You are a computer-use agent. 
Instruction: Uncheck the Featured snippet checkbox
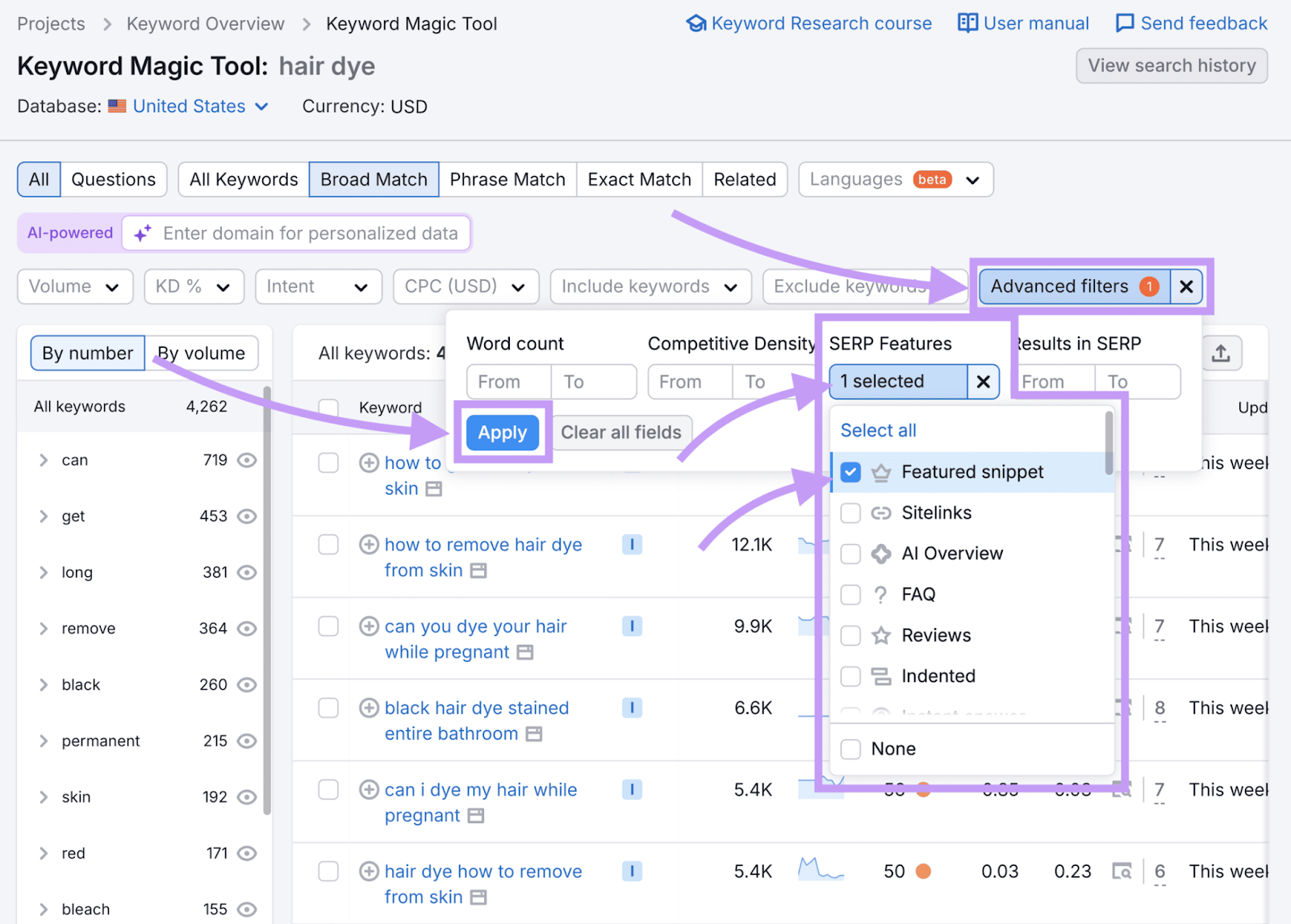[850, 472]
